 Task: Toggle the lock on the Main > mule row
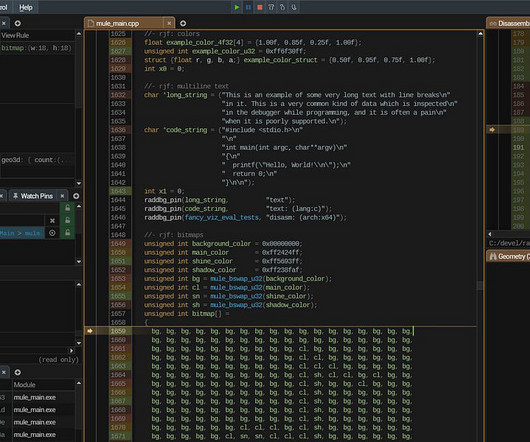[68, 233]
